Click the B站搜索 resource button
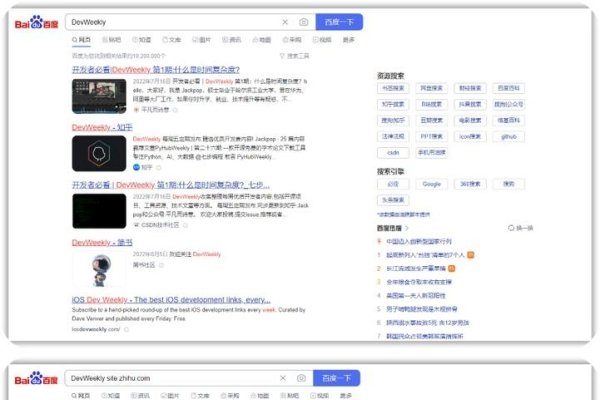The height and width of the screenshot is (400, 600). tap(432, 104)
